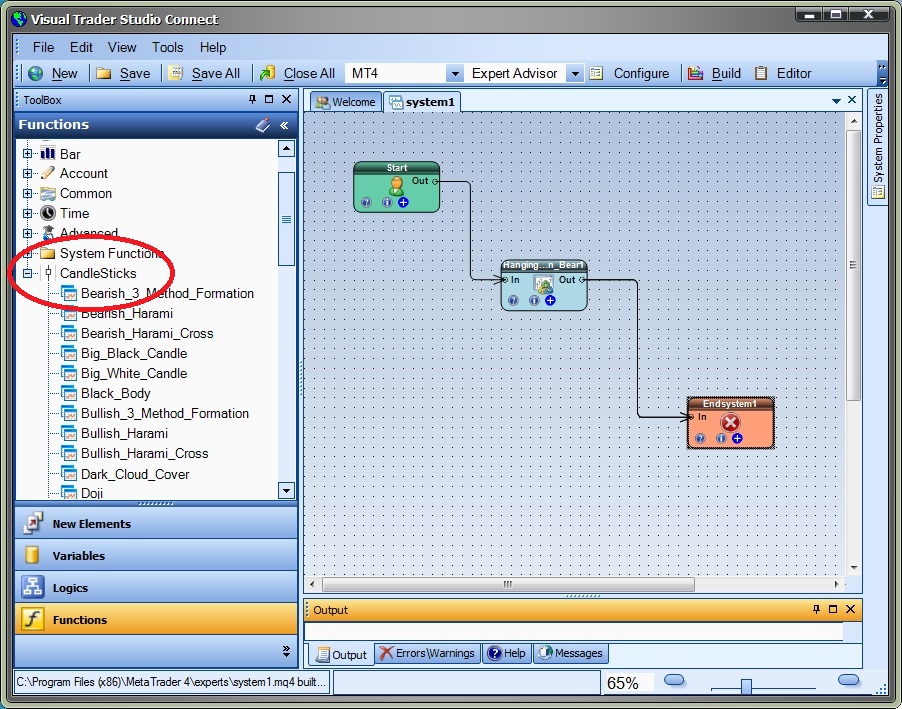The width and height of the screenshot is (902, 709).
Task: Click the plus icon on Start block
Action: pyautogui.click(x=403, y=202)
